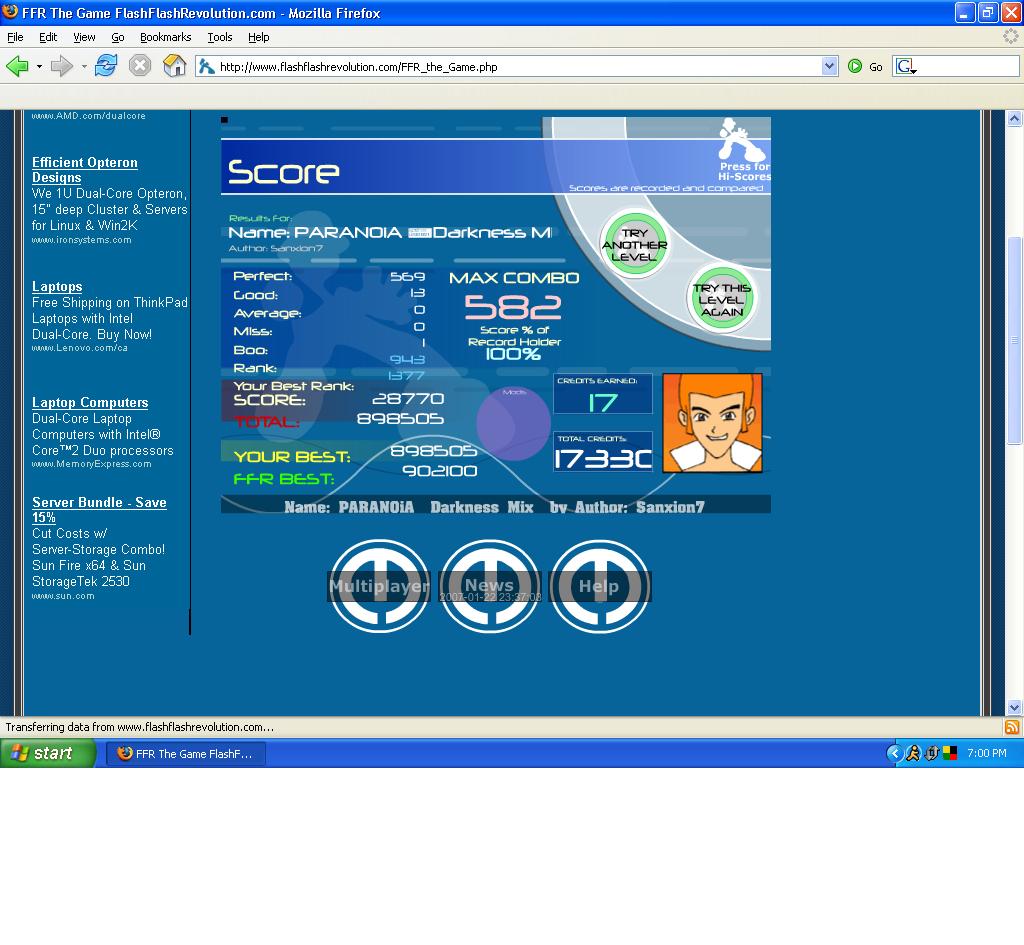Screen dimensions: 1024x945
Task: Click the vertical scrollbar thumb
Action: (x=1014, y=340)
